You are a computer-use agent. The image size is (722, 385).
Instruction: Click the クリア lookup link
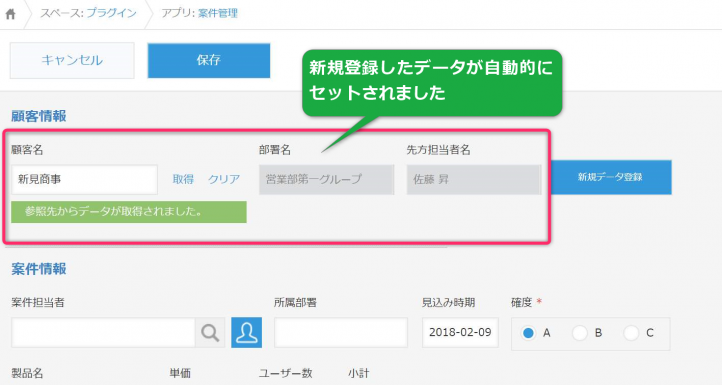224,179
